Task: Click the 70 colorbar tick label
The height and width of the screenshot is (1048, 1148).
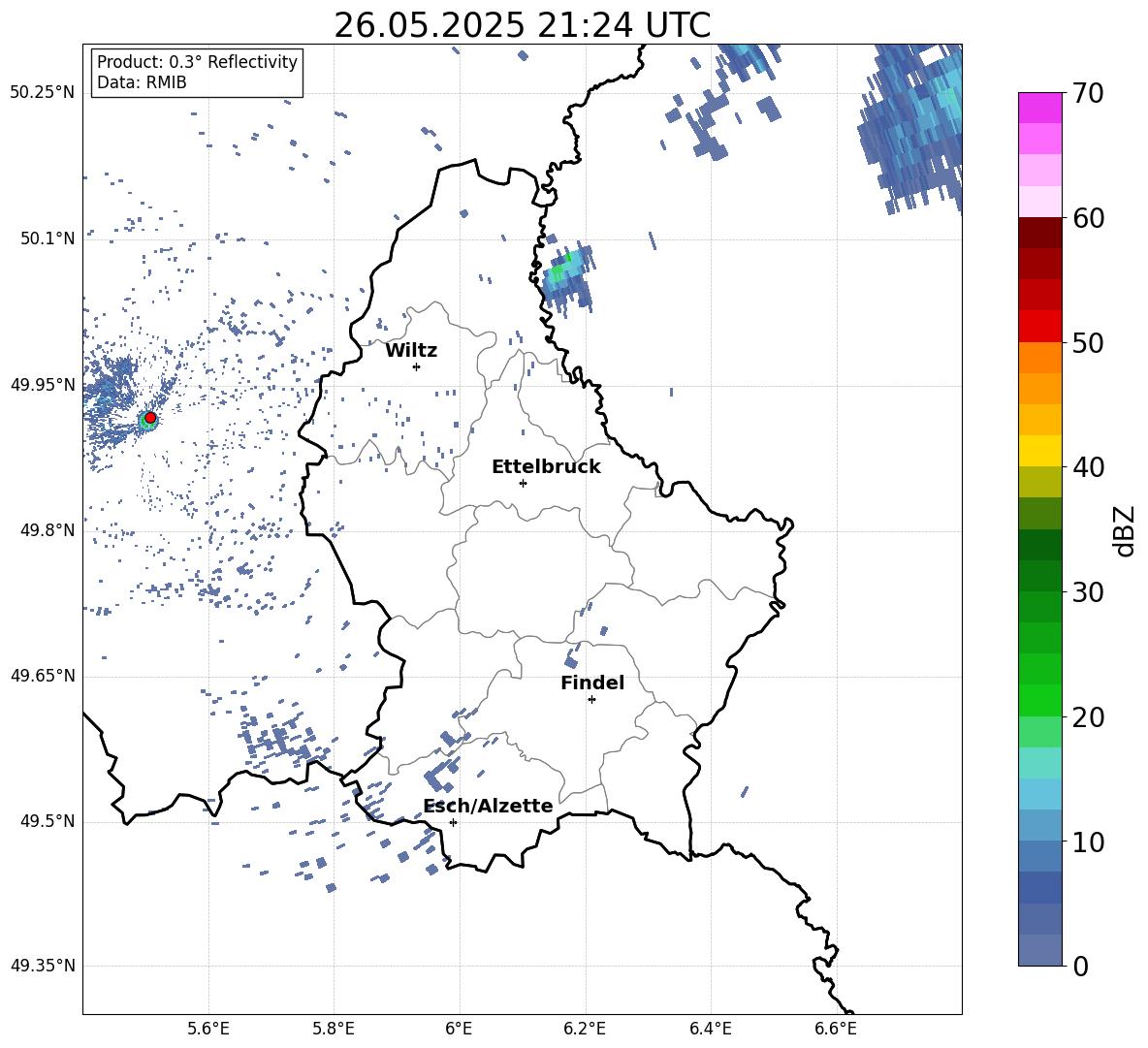Action: (x=1088, y=94)
